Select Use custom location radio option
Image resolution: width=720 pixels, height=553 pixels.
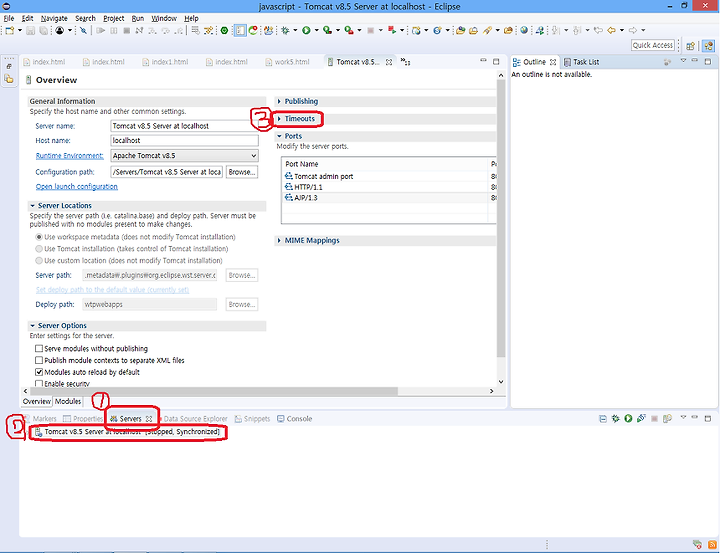39,260
